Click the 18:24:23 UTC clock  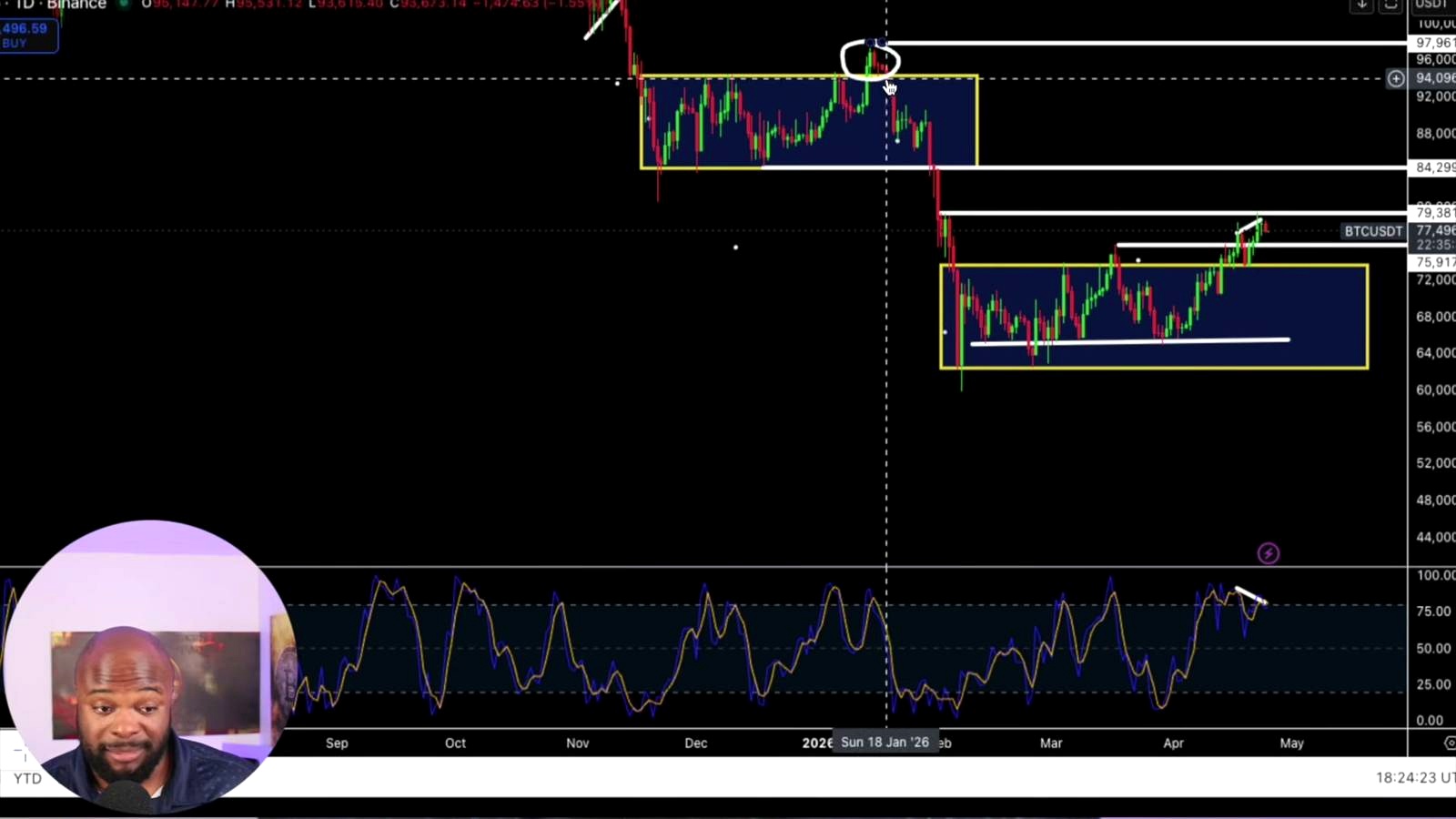[x=1415, y=777]
